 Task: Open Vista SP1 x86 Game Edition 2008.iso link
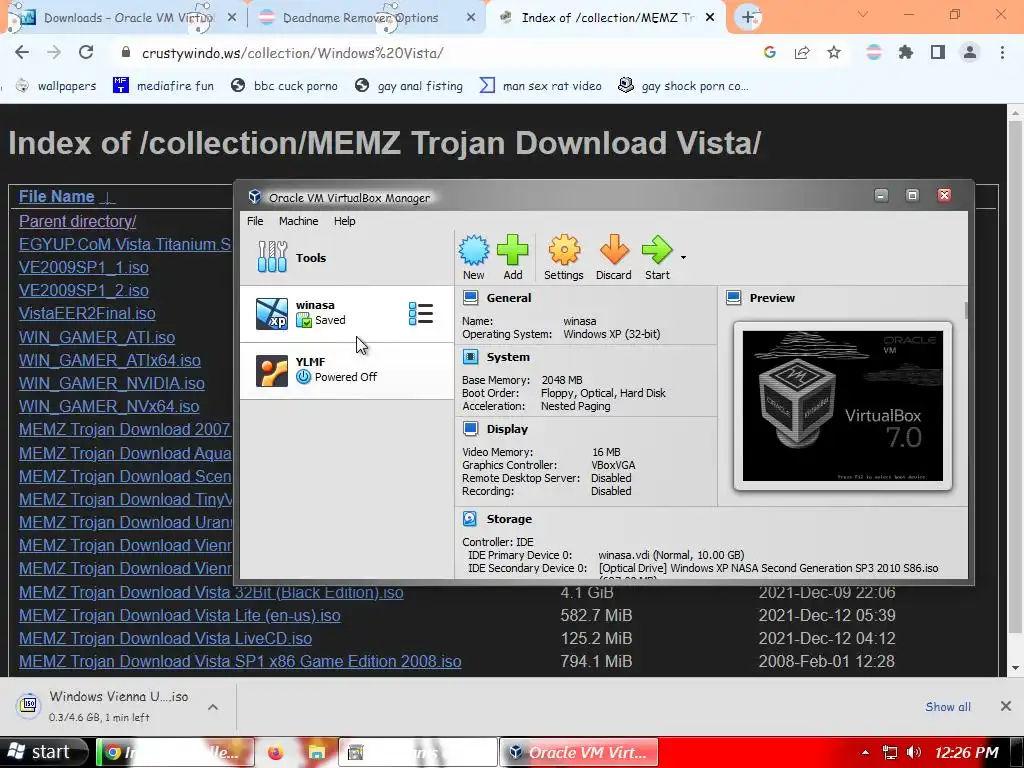pos(240,662)
